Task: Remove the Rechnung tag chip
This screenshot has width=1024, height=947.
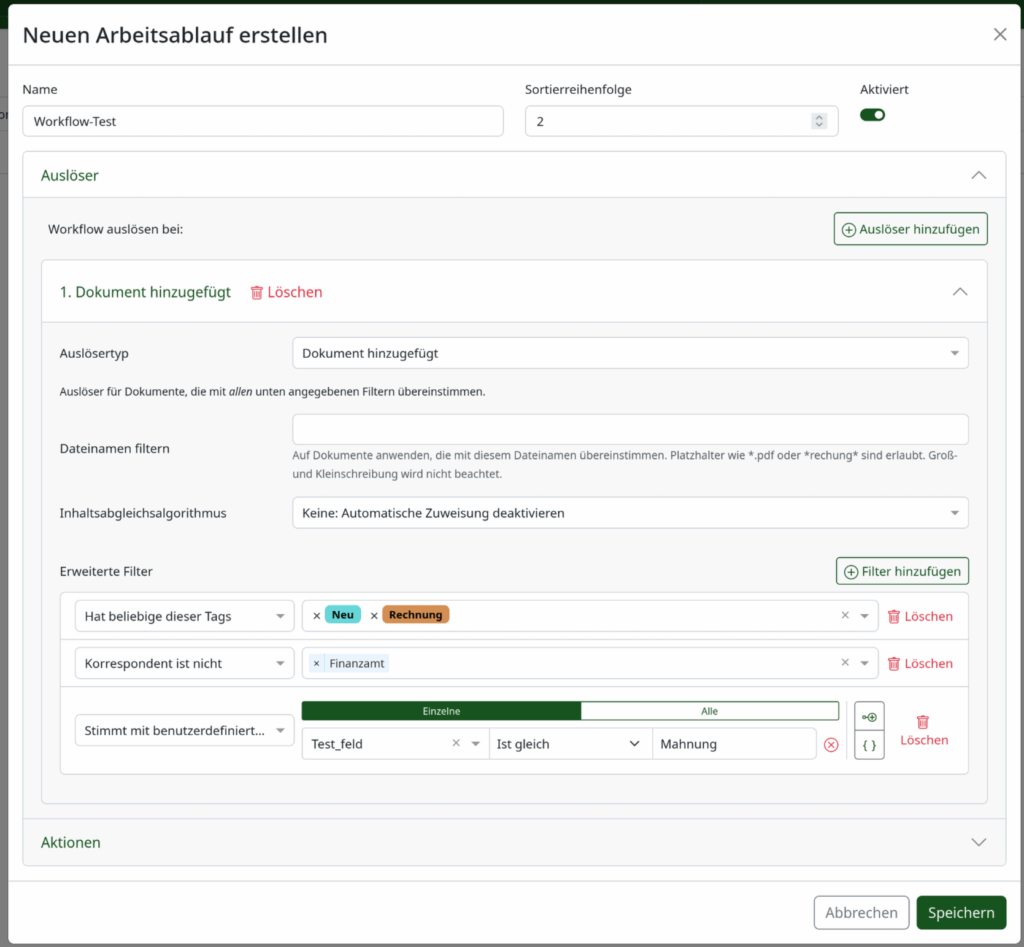Action: [x=375, y=616]
